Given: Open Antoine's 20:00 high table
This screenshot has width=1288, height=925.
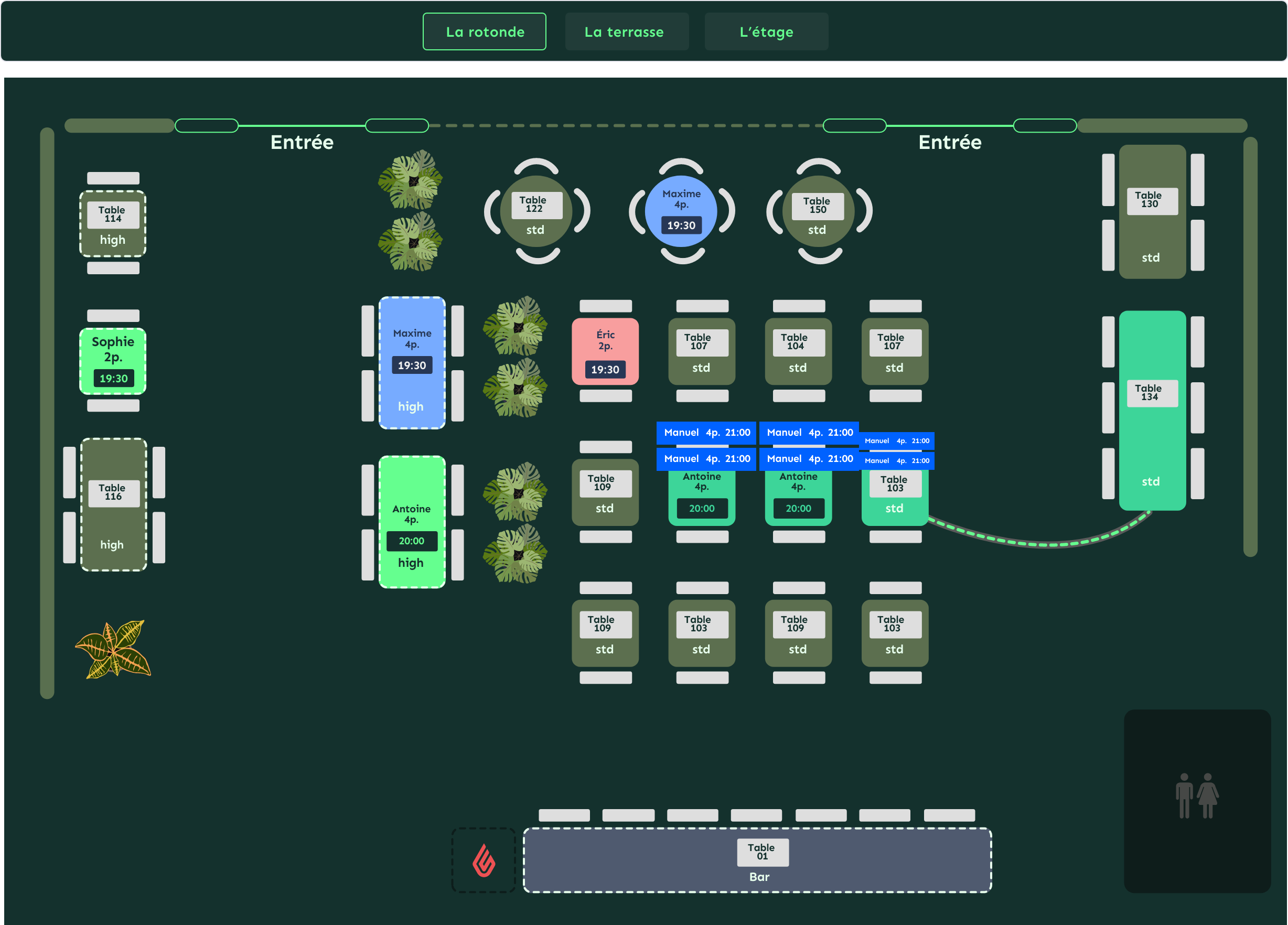Looking at the screenshot, I should click(412, 522).
